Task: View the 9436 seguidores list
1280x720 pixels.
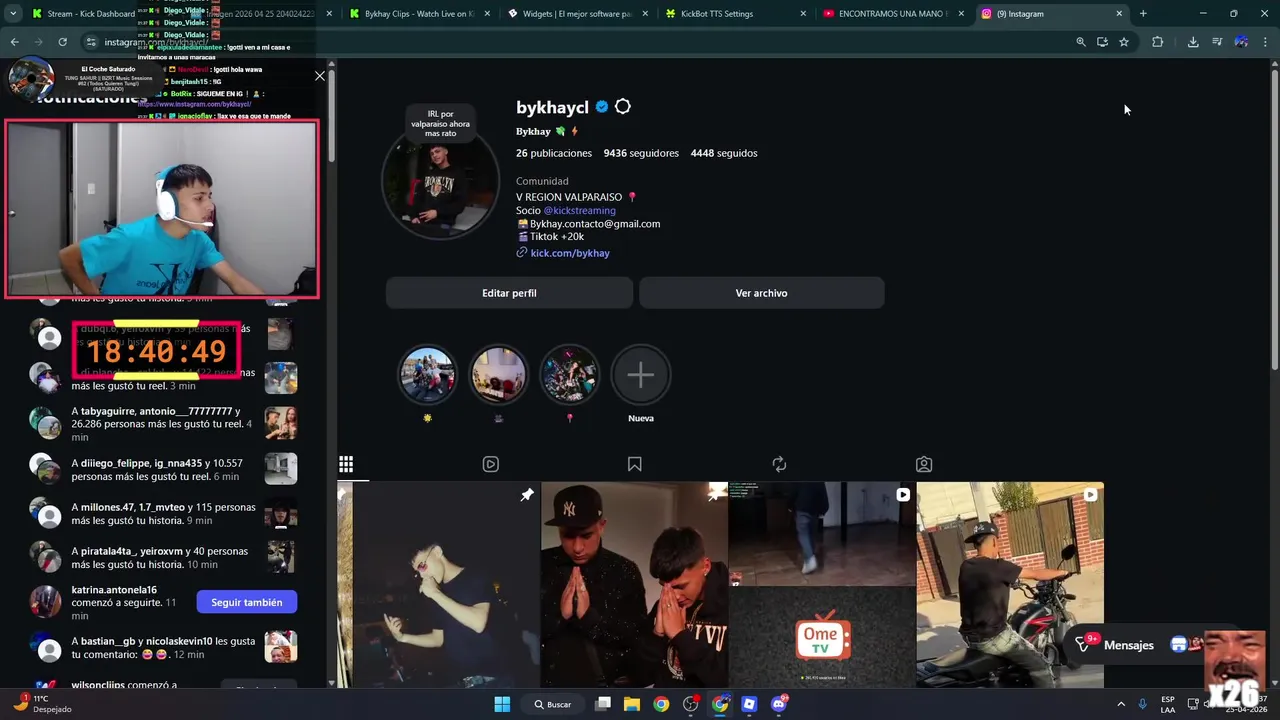Action: click(641, 153)
